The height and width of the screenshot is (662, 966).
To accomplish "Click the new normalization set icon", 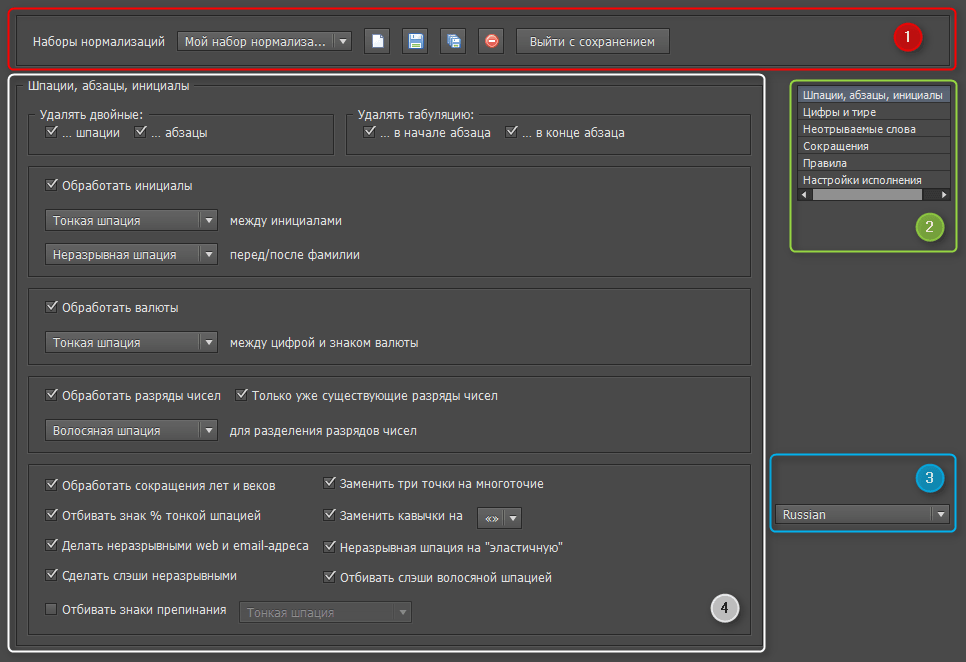I will point(377,41).
